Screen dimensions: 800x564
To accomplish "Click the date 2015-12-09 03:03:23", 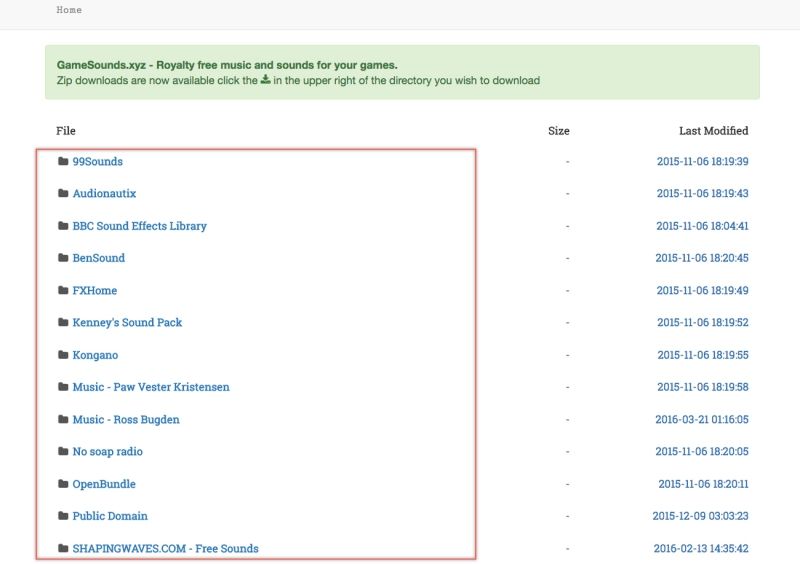I will tap(701, 516).
